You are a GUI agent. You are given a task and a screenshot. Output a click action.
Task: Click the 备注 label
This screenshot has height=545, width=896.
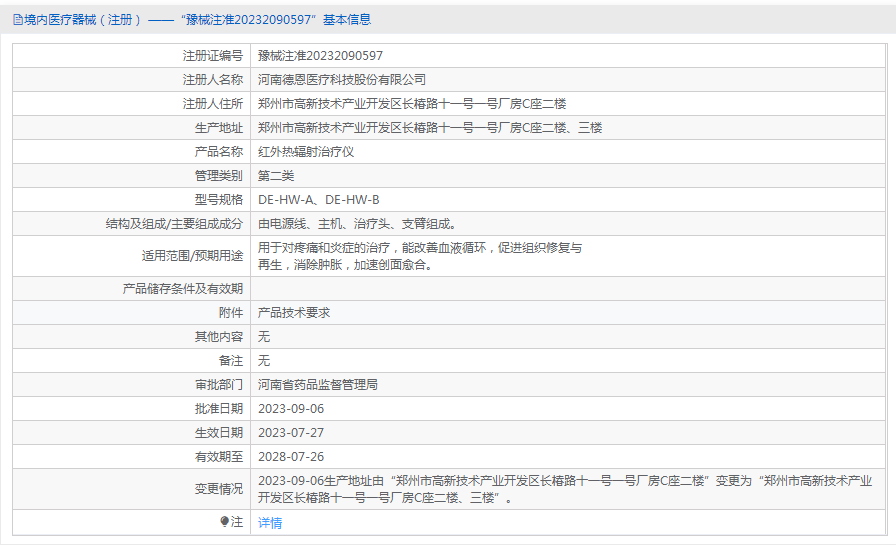pyautogui.click(x=231, y=361)
